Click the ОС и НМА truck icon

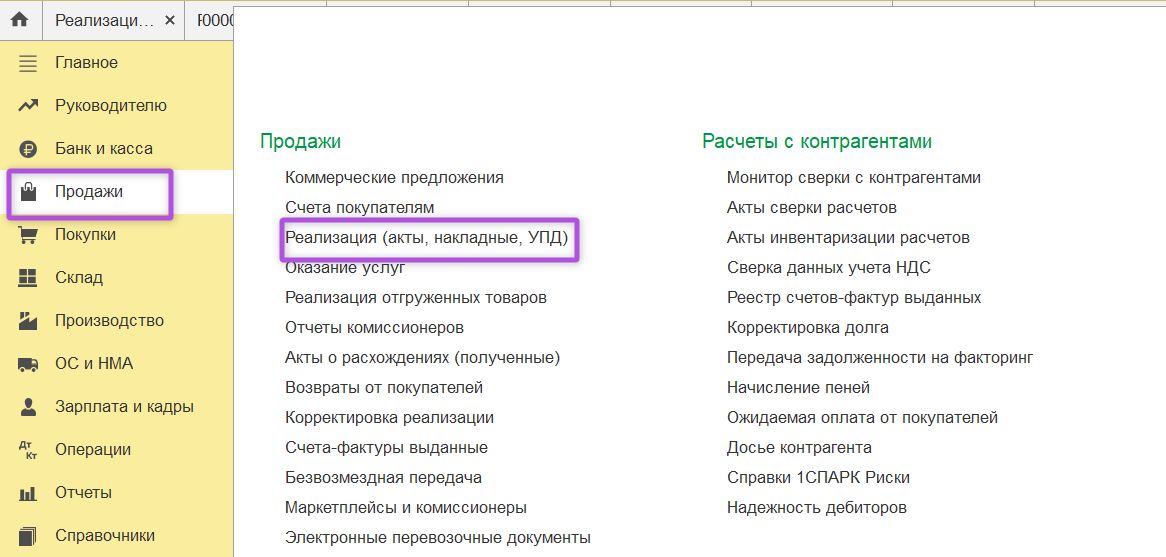(28, 364)
